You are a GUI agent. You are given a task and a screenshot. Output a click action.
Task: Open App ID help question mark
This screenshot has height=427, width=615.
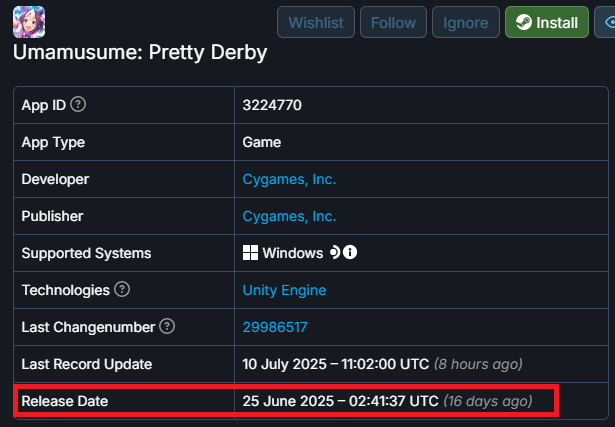coord(78,105)
